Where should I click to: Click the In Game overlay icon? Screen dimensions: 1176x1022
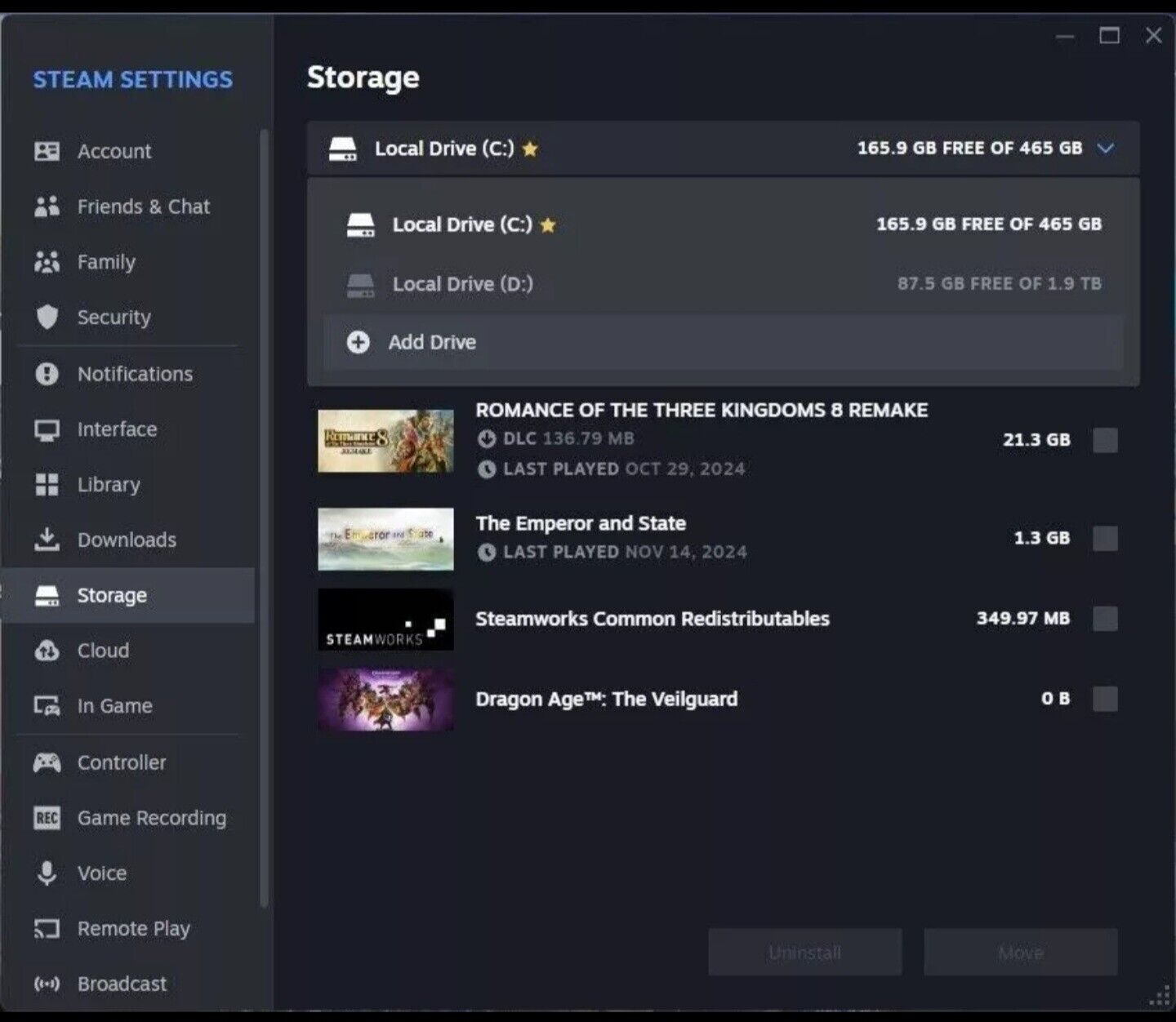tap(47, 706)
